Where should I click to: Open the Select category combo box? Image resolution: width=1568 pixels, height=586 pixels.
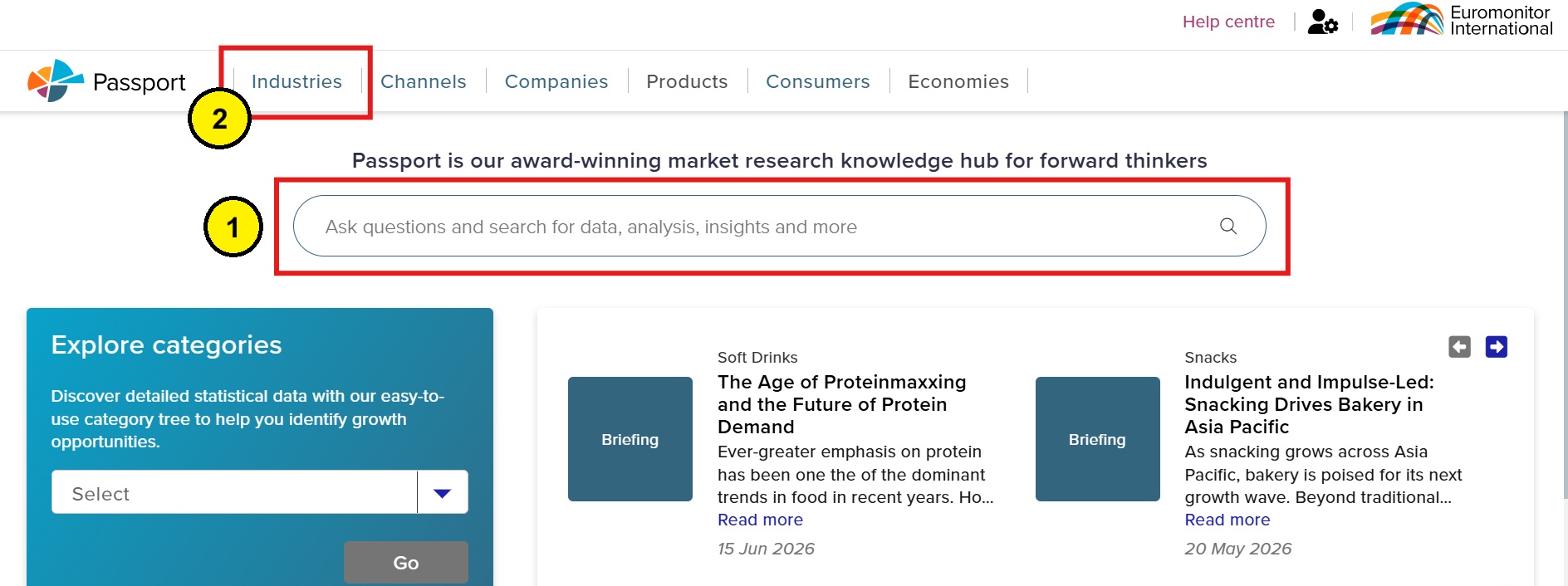coord(260,493)
